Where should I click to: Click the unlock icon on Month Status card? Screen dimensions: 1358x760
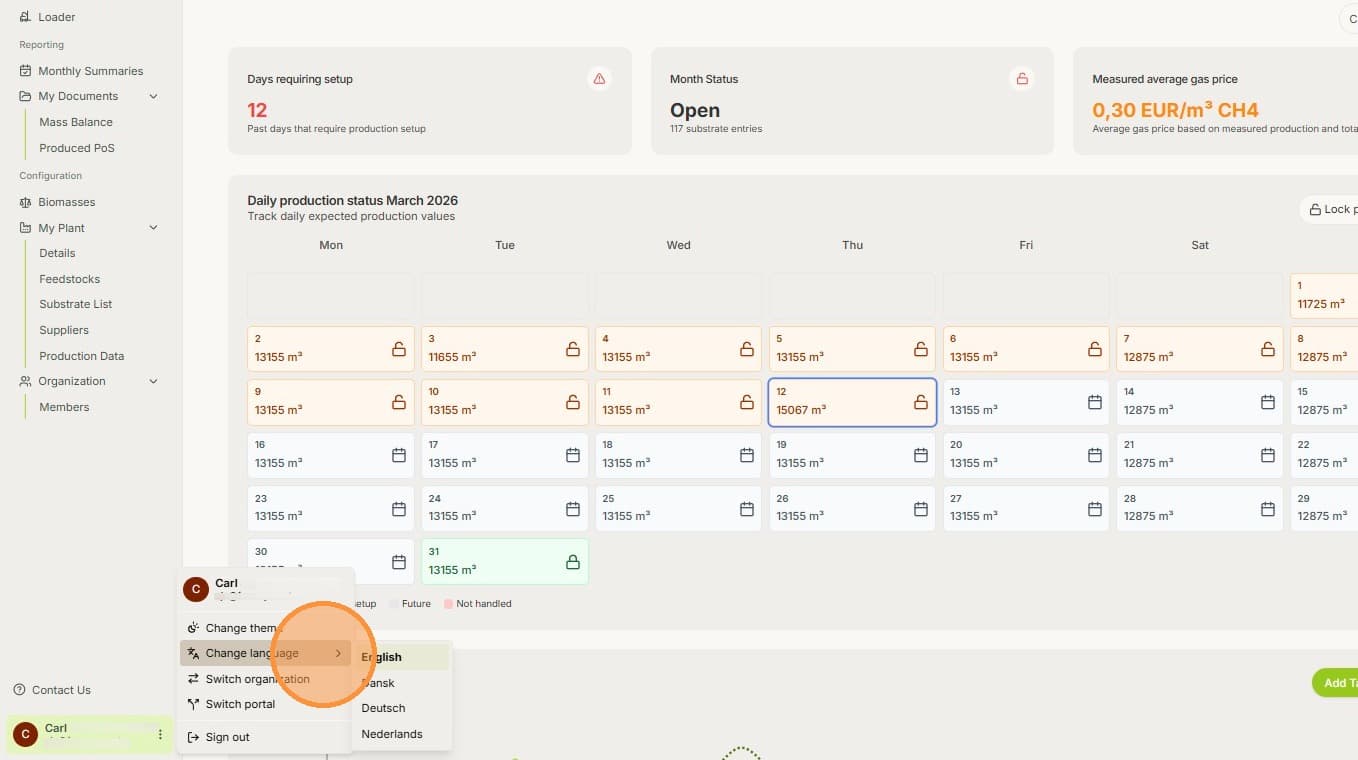point(1021,79)
